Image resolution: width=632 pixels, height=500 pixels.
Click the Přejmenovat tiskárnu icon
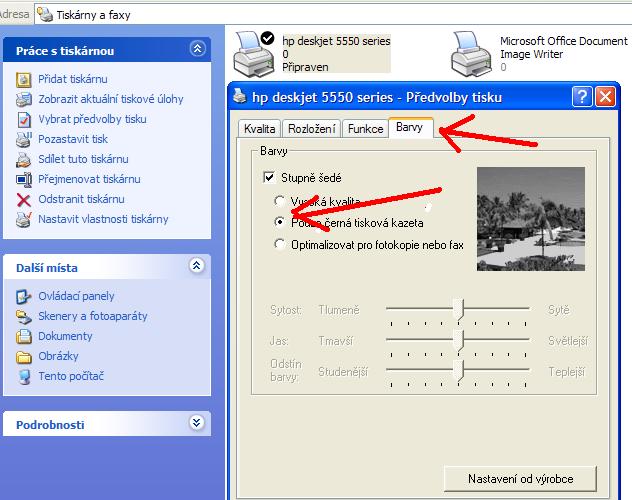click(x=24, y=179)
